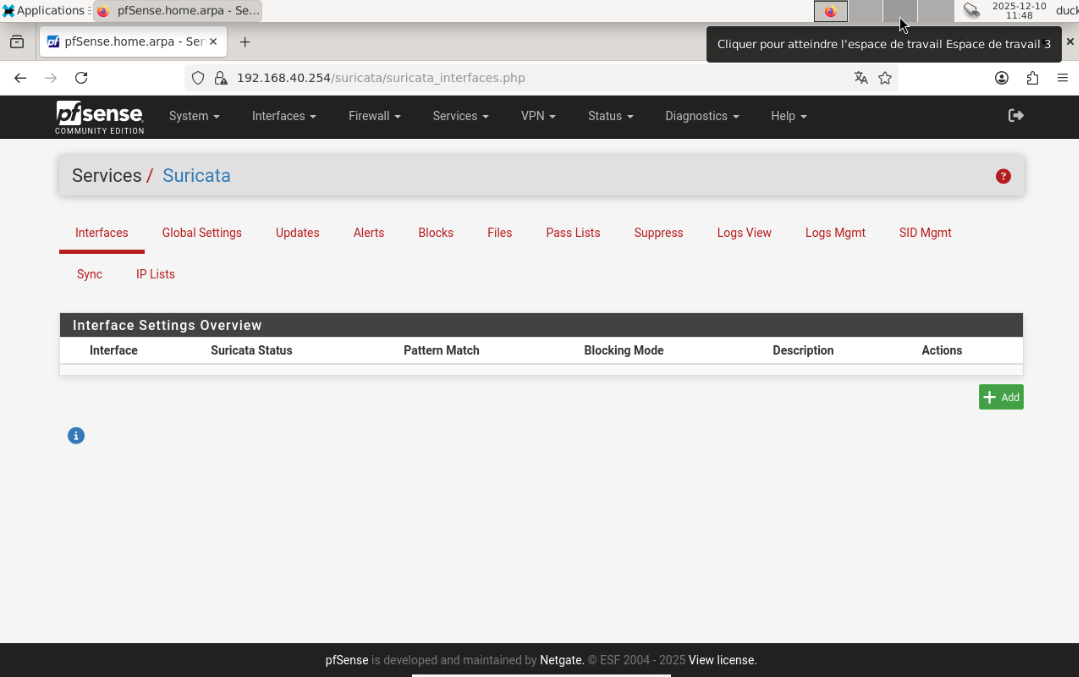Open the Alerts tab
Viewport: 1079px width, 677px height.
point(369,233)
